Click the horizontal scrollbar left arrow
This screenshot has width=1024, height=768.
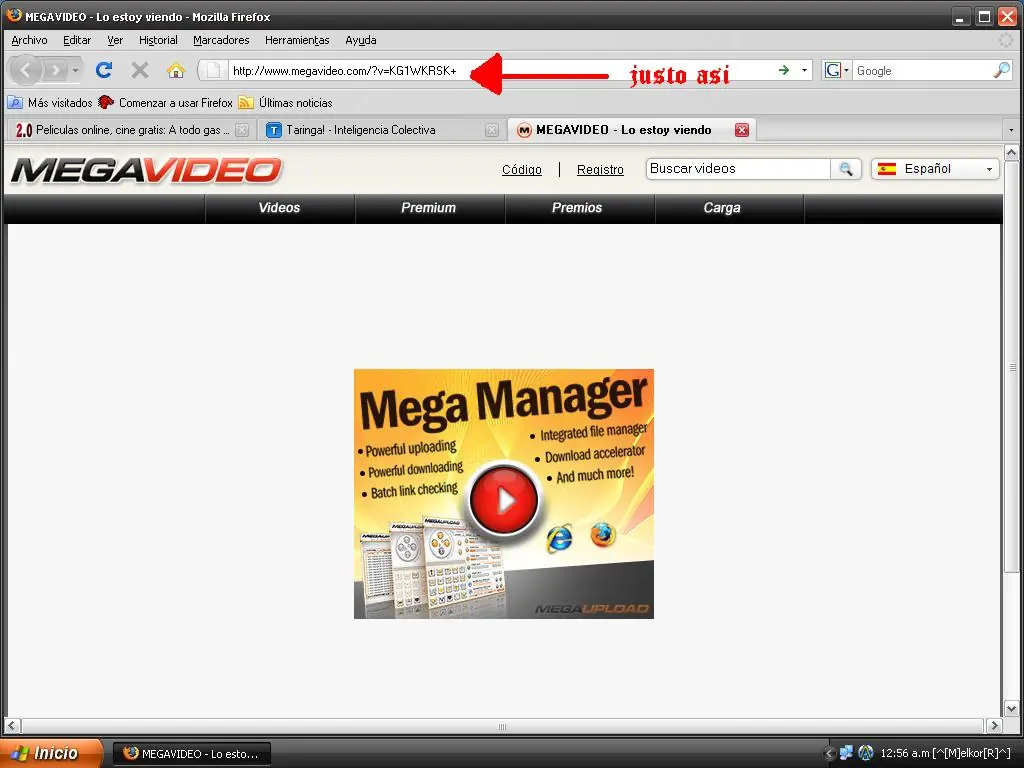click(12, 726)
